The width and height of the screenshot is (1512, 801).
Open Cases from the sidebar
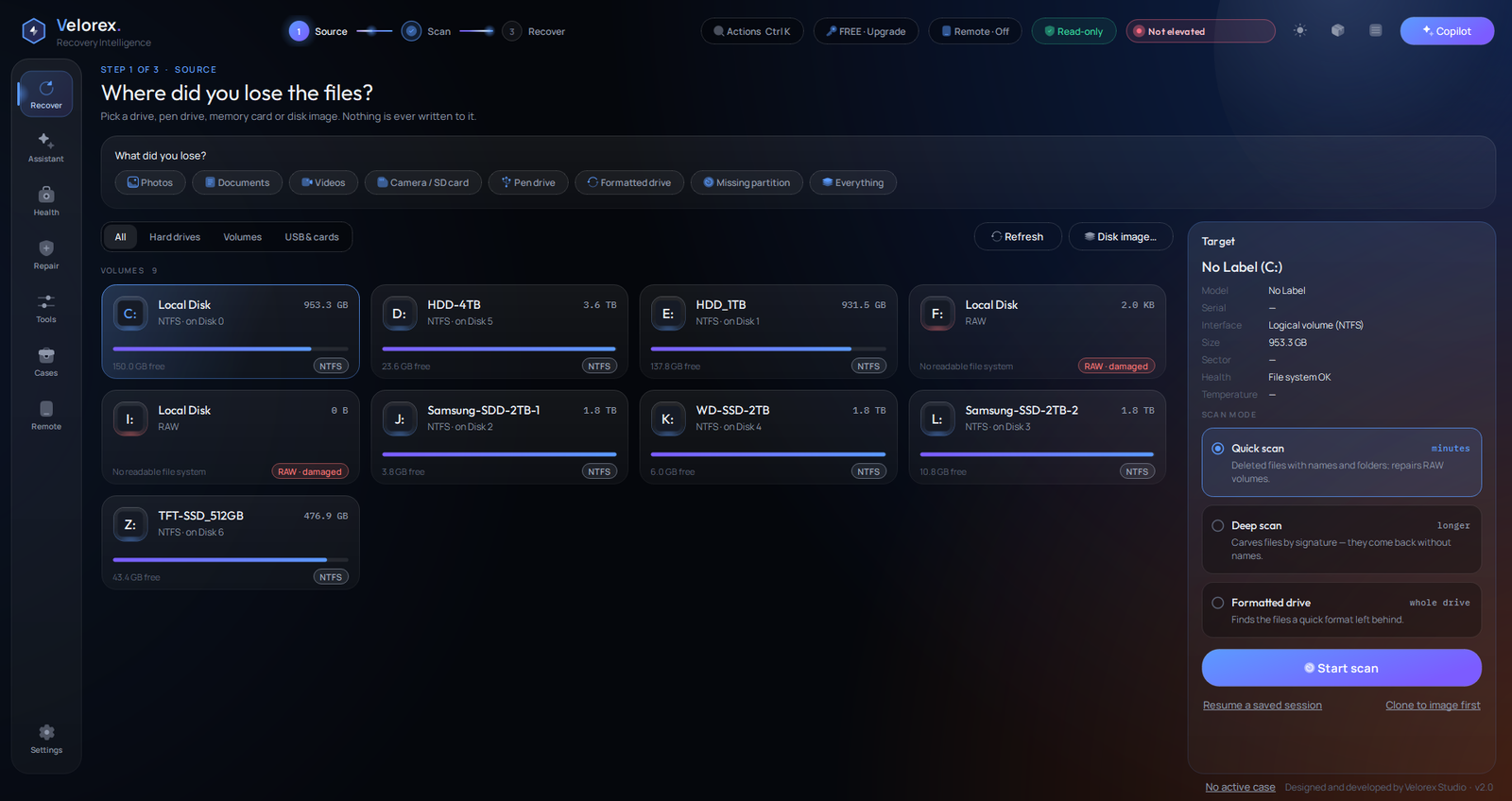tap(45, 362)
